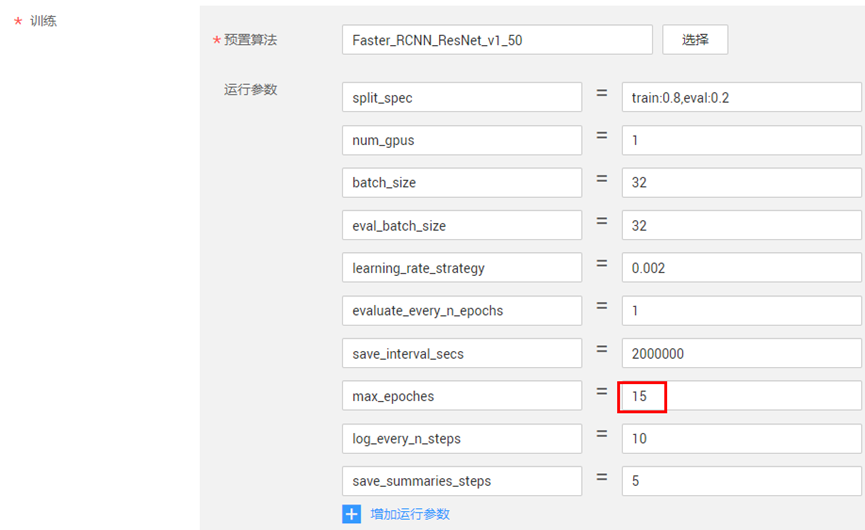This screenshot has width=865, height=530.
Task: Select the max_epoches parameter name field
Action: coord(461,396)
